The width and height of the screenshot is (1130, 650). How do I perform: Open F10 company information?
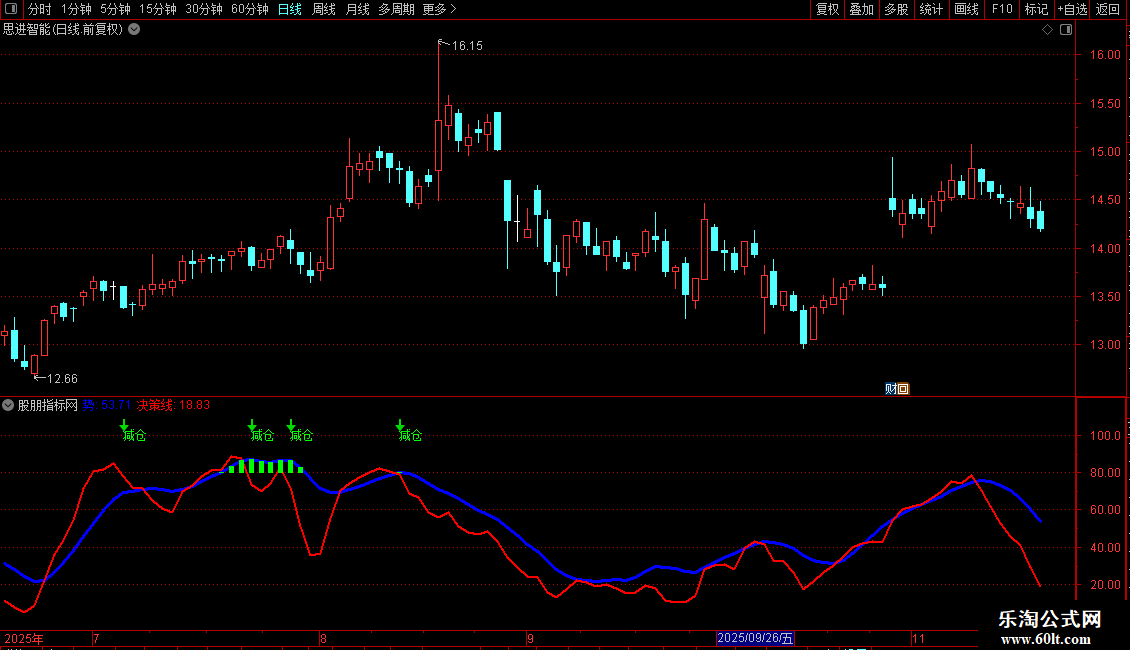click(1002, 9)
